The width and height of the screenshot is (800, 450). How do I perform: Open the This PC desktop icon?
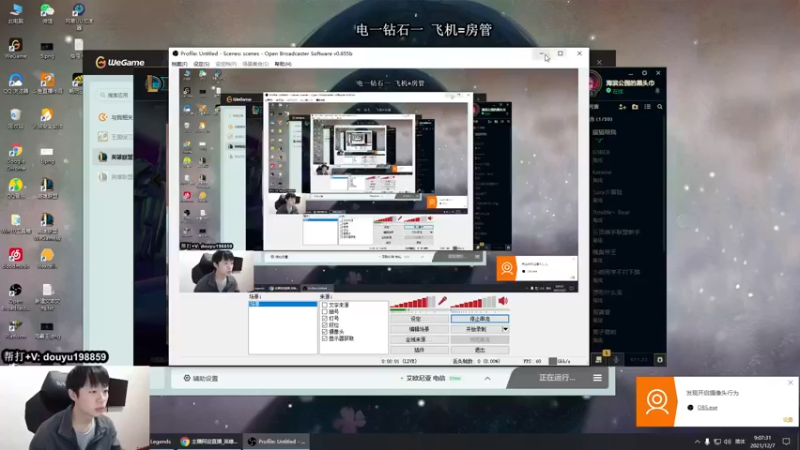pyautogui.click(x=16, y=14)
